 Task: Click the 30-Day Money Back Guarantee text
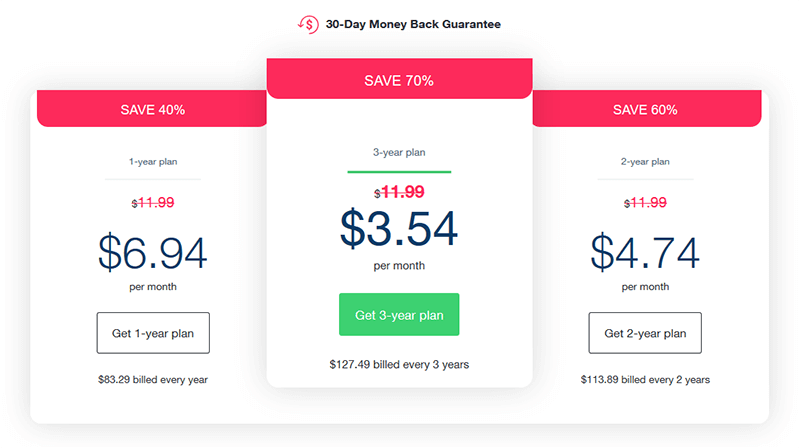[413, 24]
